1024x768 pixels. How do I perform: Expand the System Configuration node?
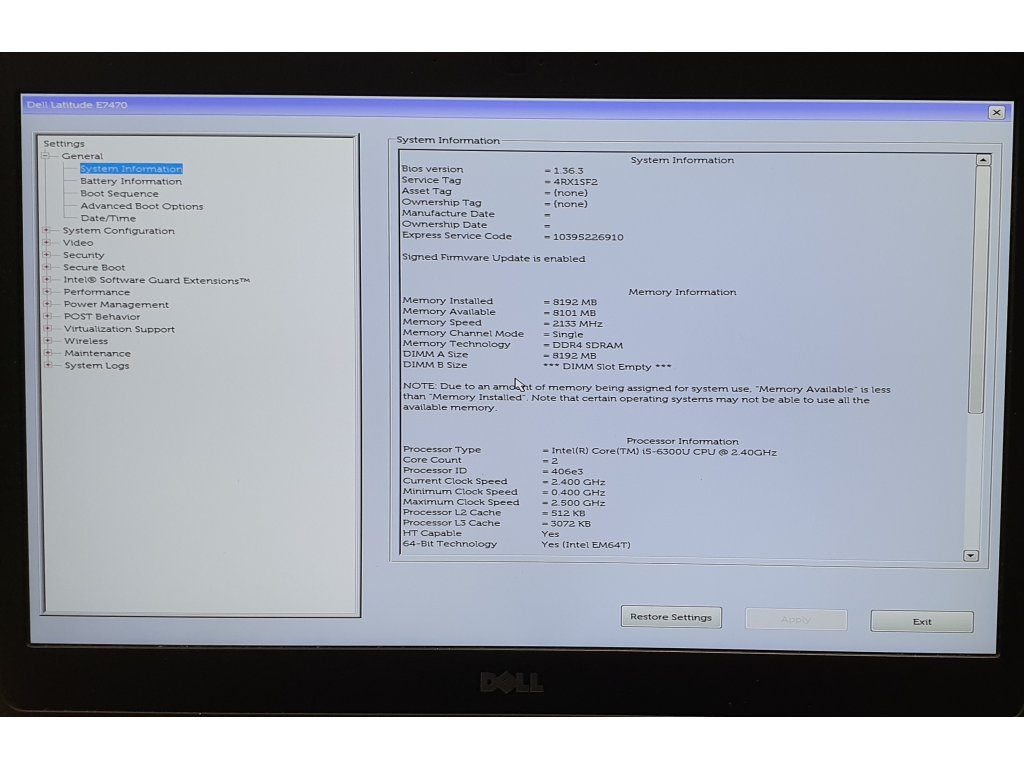click(46, 230)
